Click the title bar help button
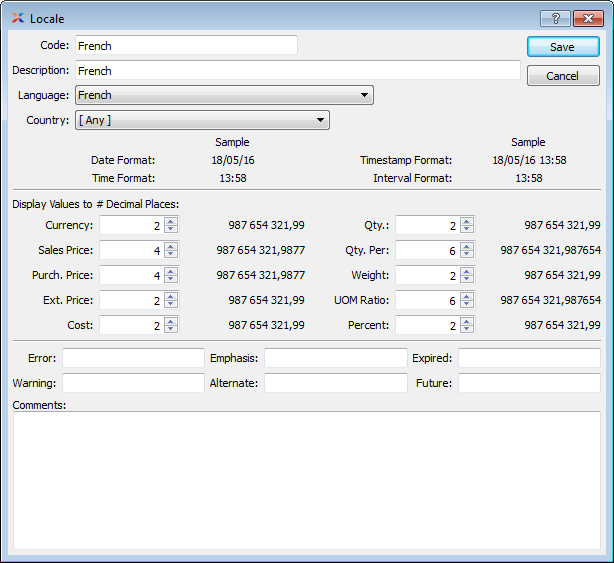614x563 pixels. pyautogui.click(x=554, y=18)
